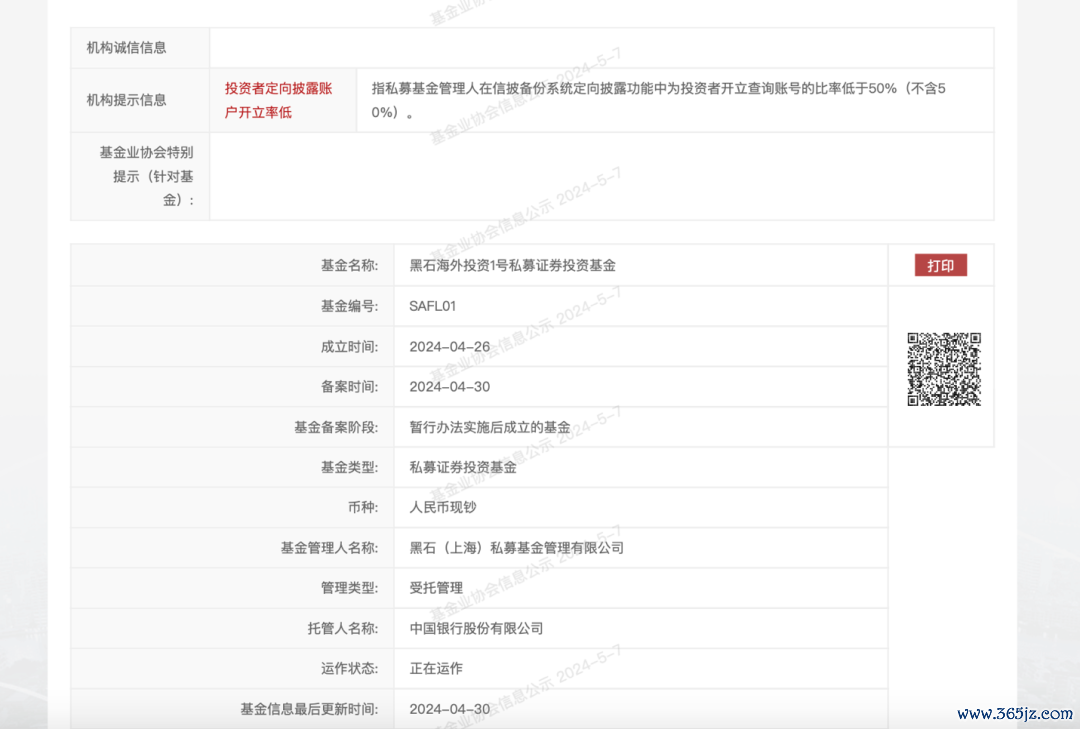
Task: Open manager 黑石（上海）私募基金管理有限公司
Action: pos(517,548)
